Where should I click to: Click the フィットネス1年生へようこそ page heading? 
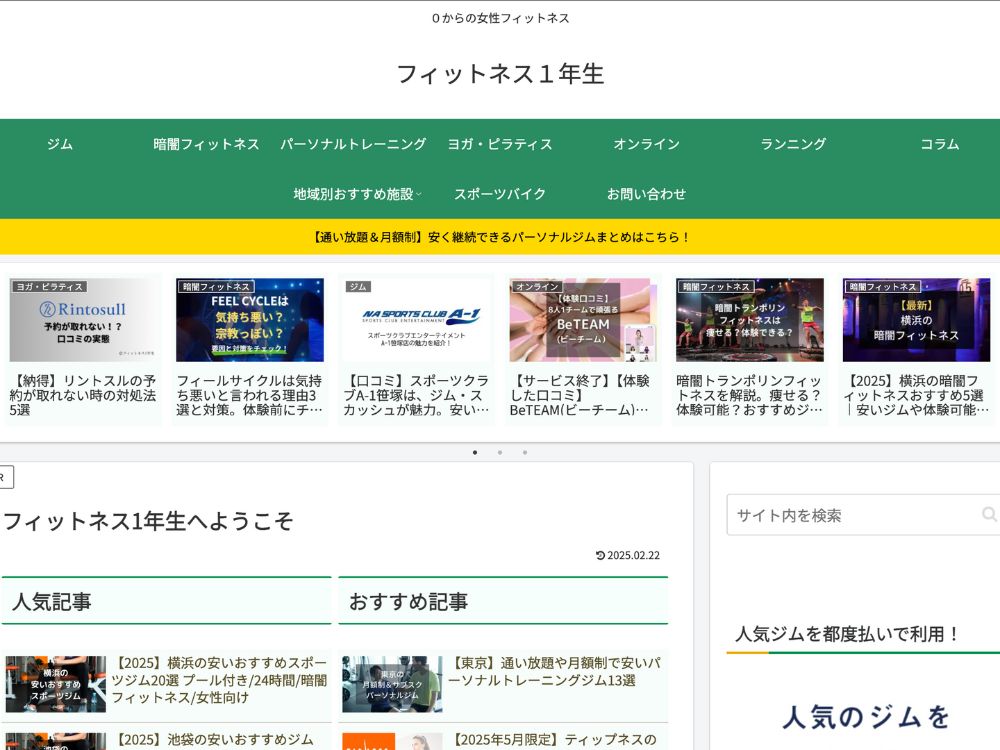(x=148, y=521)
